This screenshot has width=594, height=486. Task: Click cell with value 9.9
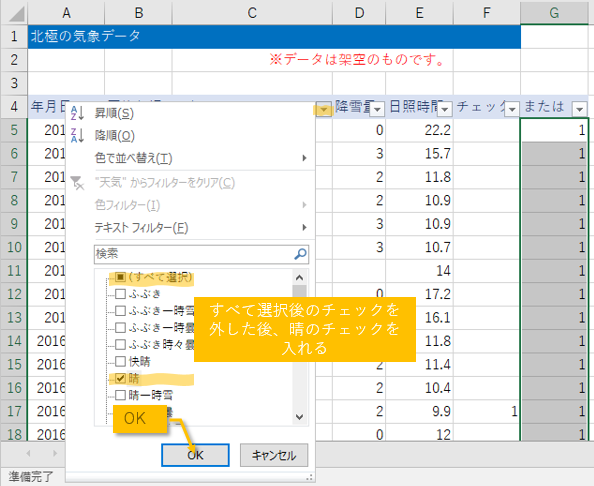[419, 411]
